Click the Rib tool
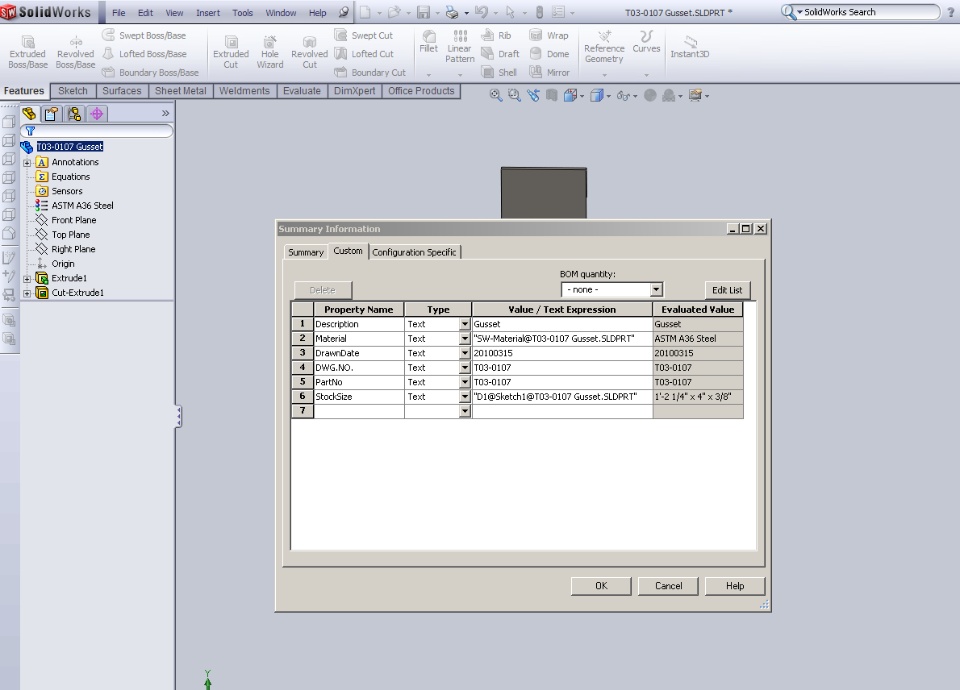 pos(497,36)
